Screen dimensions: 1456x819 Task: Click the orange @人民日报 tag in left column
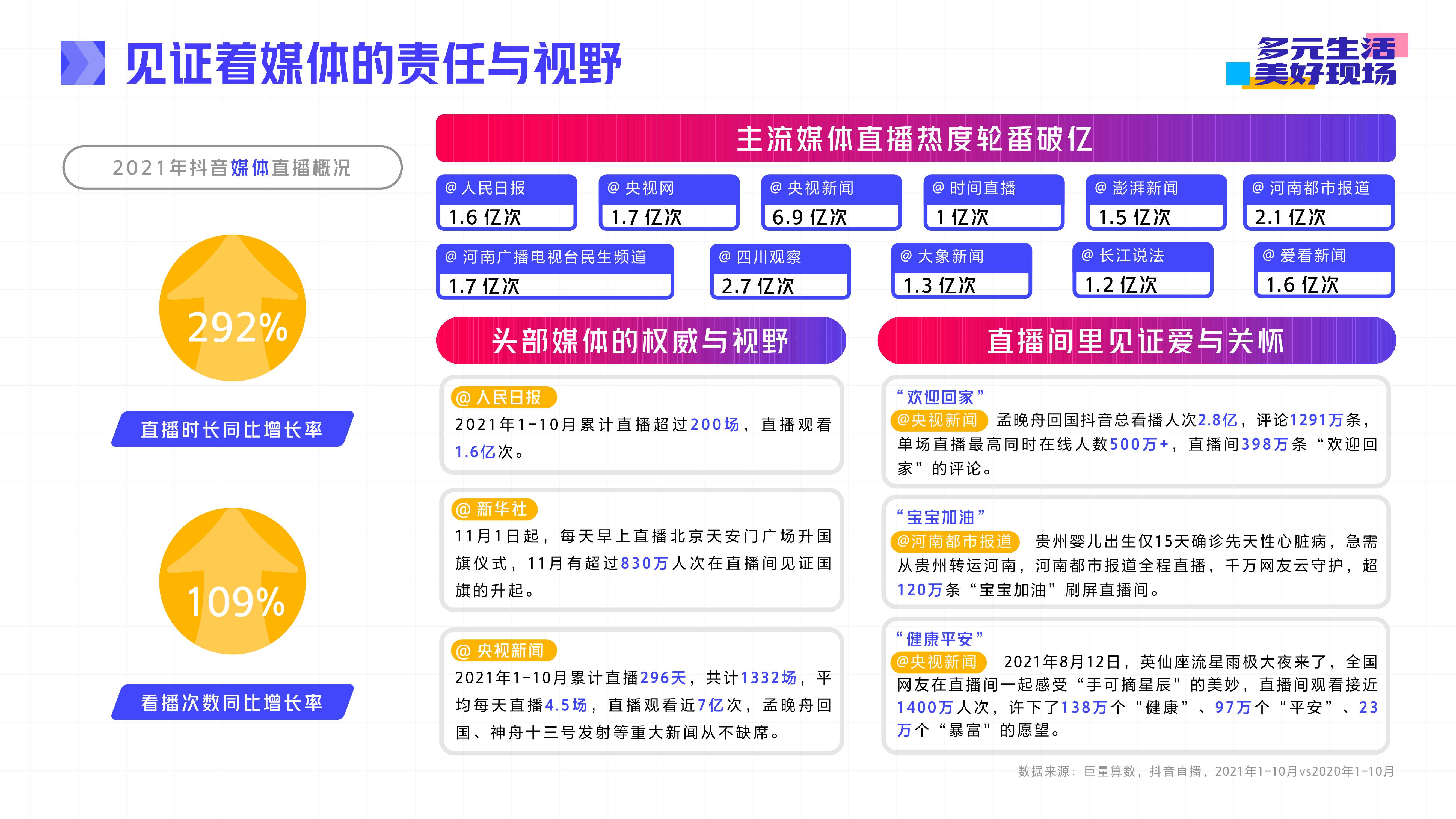[x=504, y=397]
